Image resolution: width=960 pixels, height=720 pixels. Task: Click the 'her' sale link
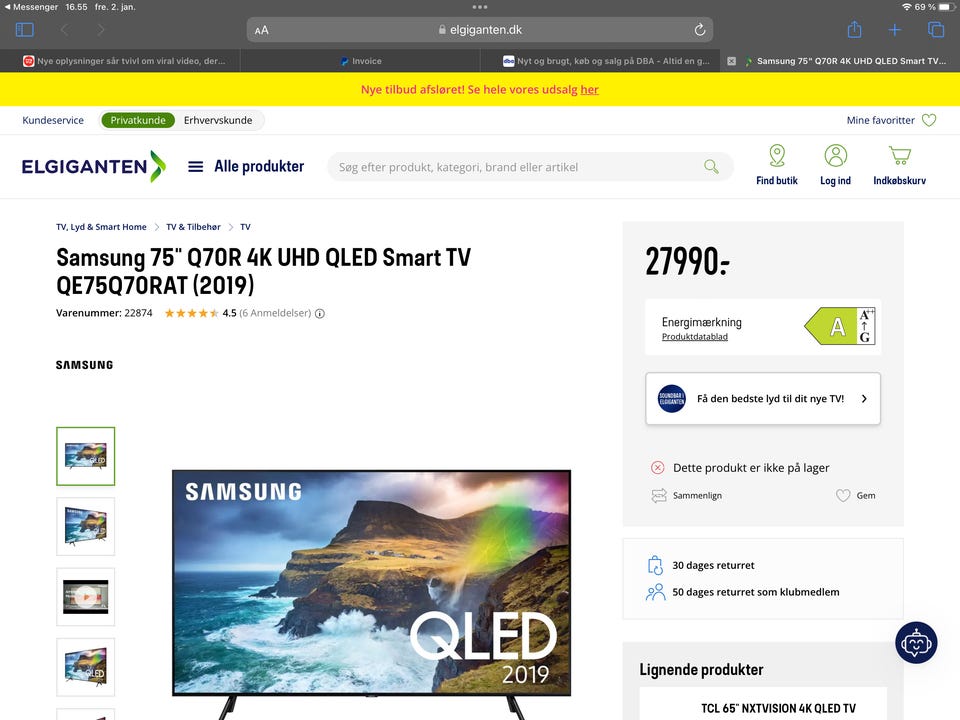pos(590,89)
